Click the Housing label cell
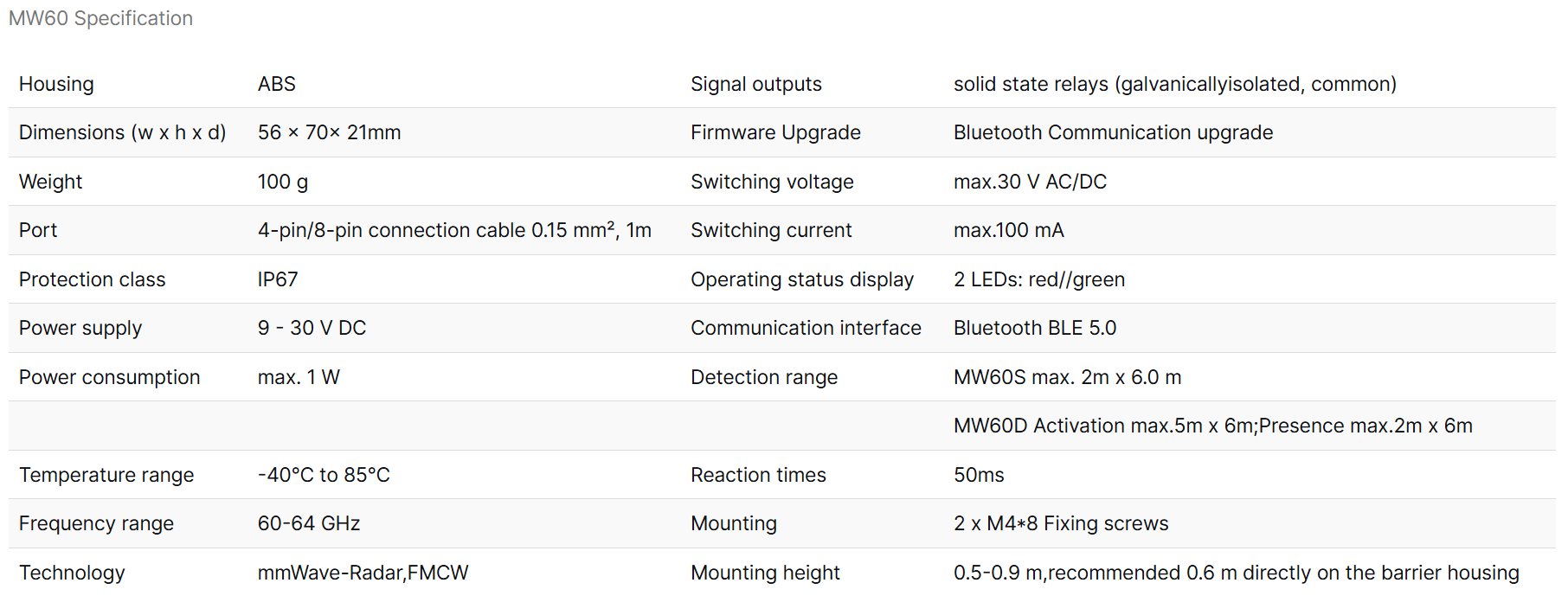Image resolution: width=1568 pixels, height=615 pixels. [56, 84]
